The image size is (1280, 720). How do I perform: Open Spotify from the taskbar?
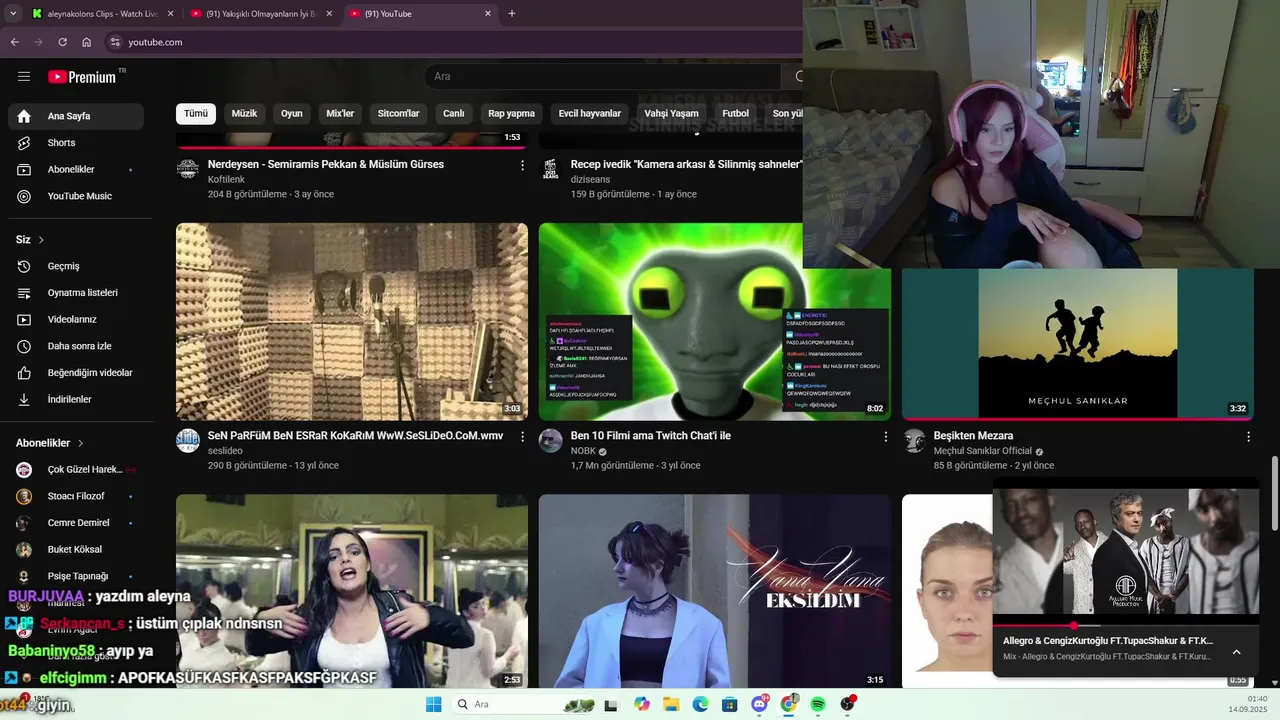click(818, 704)
